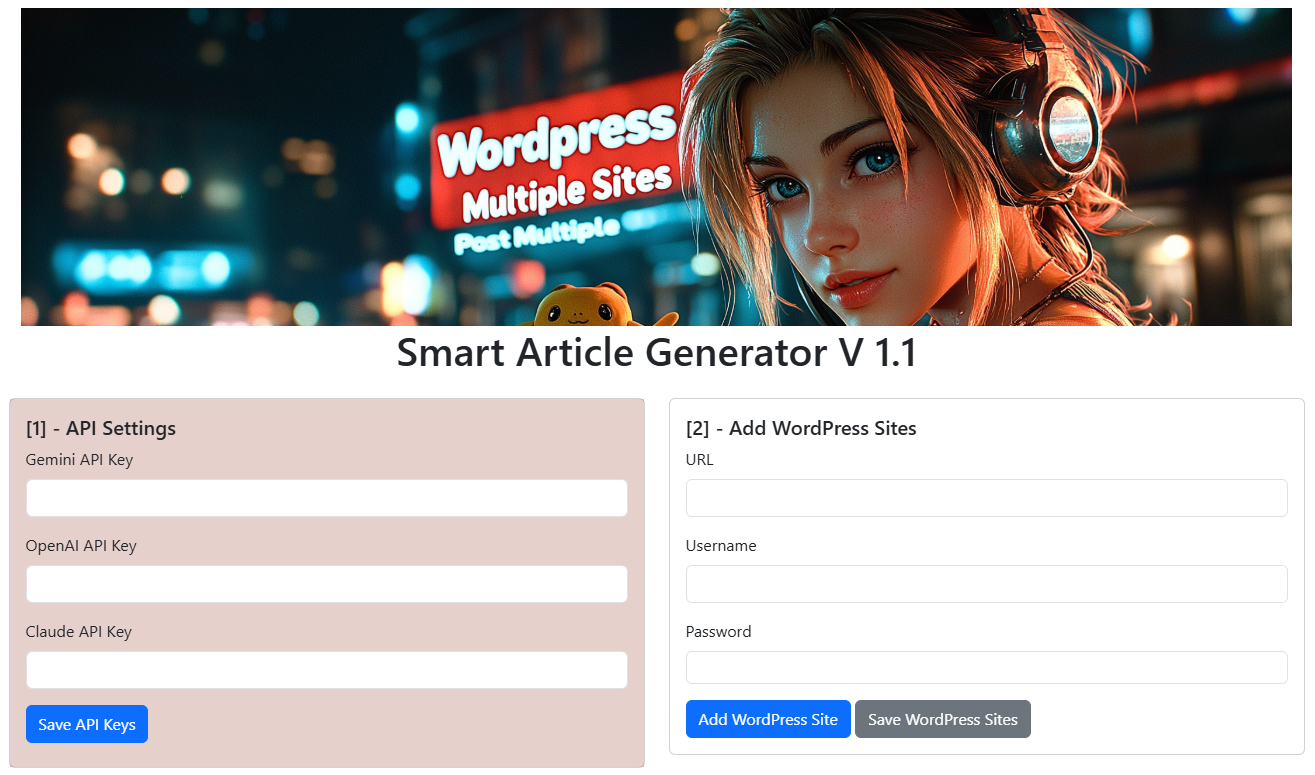
Task: Click the "Password" label
Action: [718, 632]
